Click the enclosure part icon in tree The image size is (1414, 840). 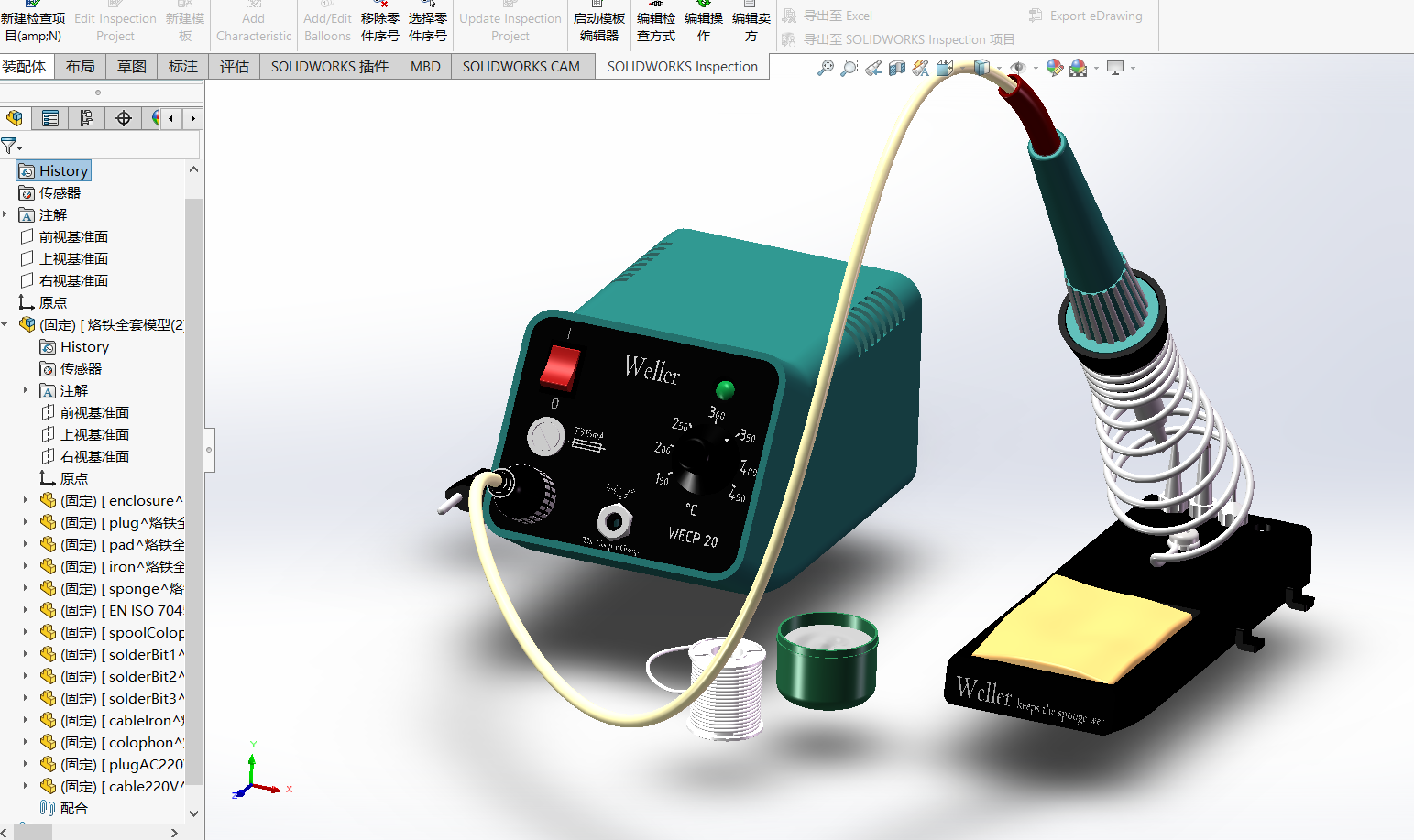pos(49,500)
